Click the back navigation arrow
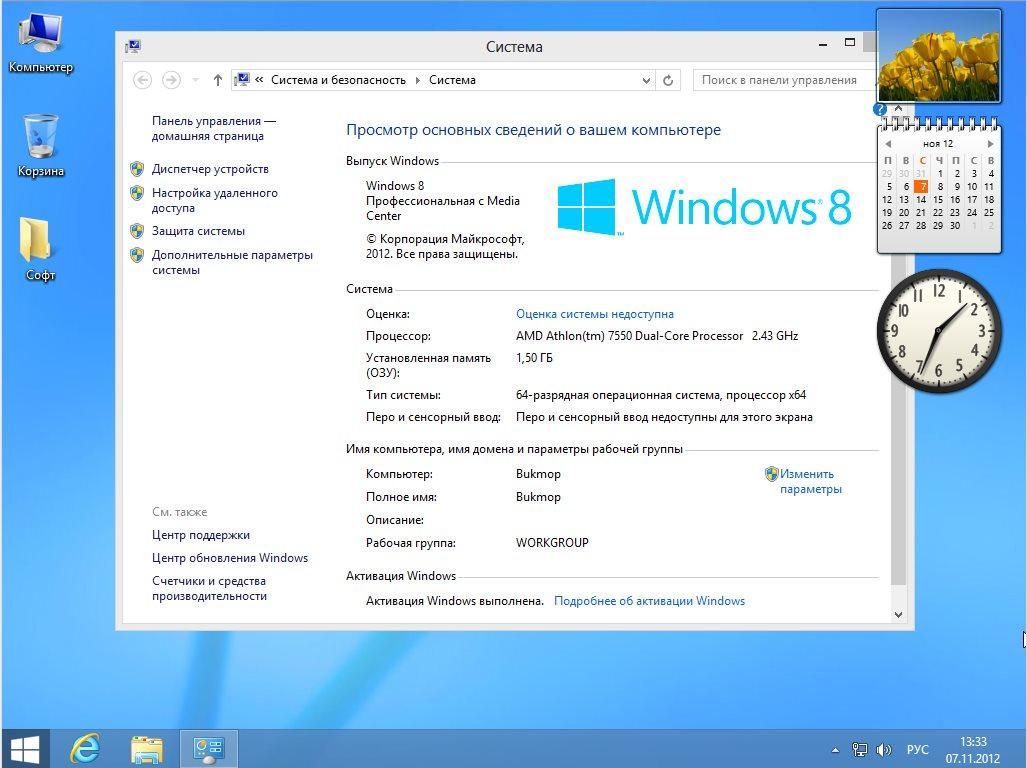This screenshot has width=1027, height=768. tap(142, 80)
